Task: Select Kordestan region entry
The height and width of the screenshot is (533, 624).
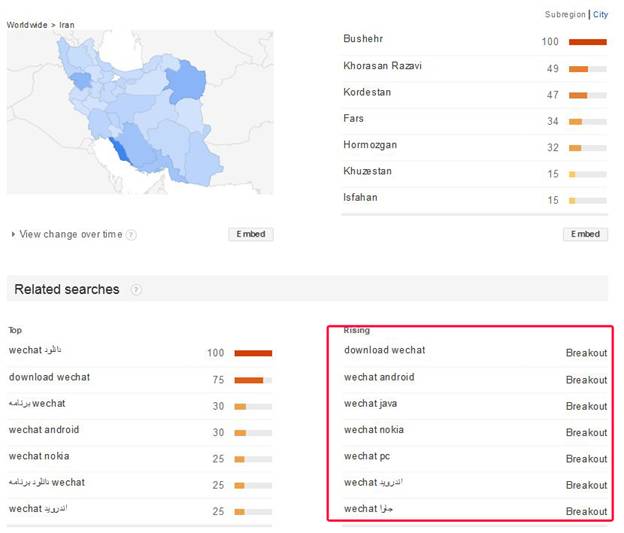Action: tap(367, 93)
